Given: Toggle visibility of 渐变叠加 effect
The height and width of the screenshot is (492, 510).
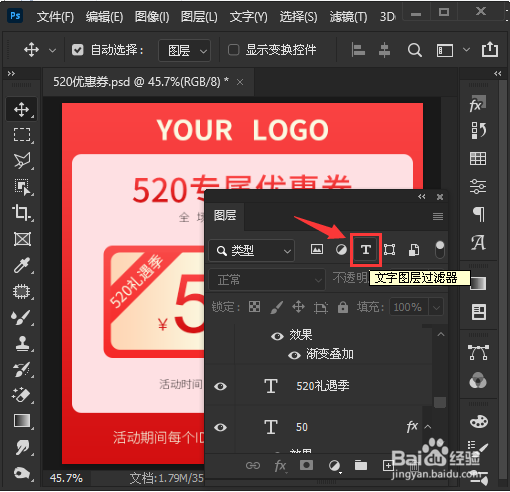Looking at the screenshot, I should 294,355.
